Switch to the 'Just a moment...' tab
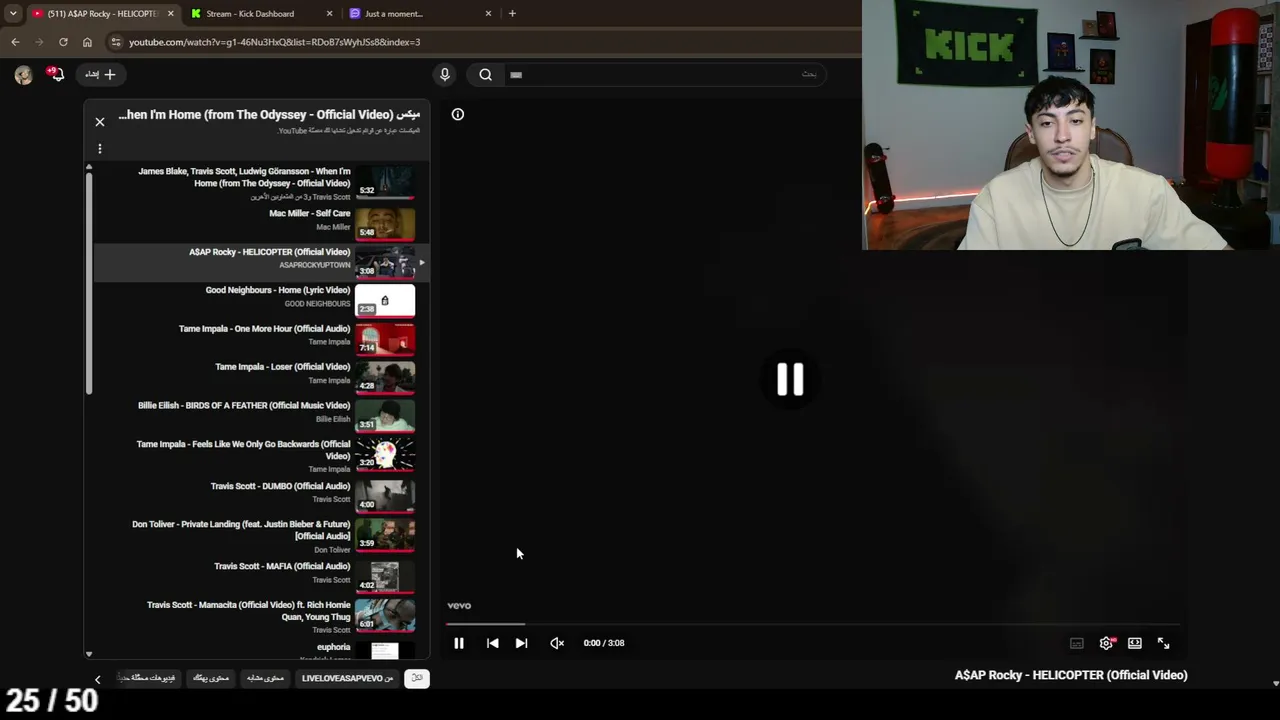The height and width of the screenshot is (720, 1280). pyautogui.click(x=420, y=14)
